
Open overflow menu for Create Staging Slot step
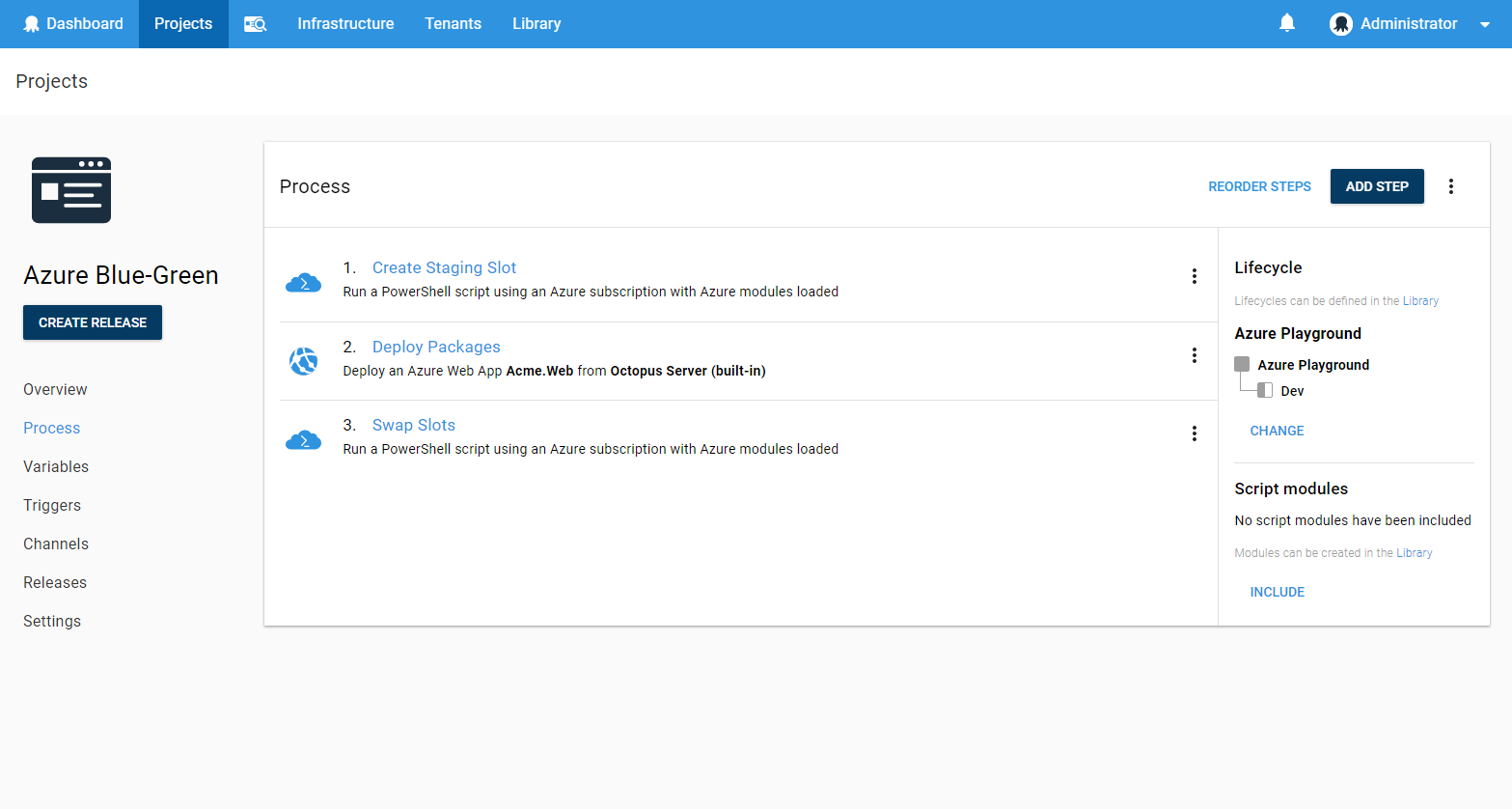1194,276
